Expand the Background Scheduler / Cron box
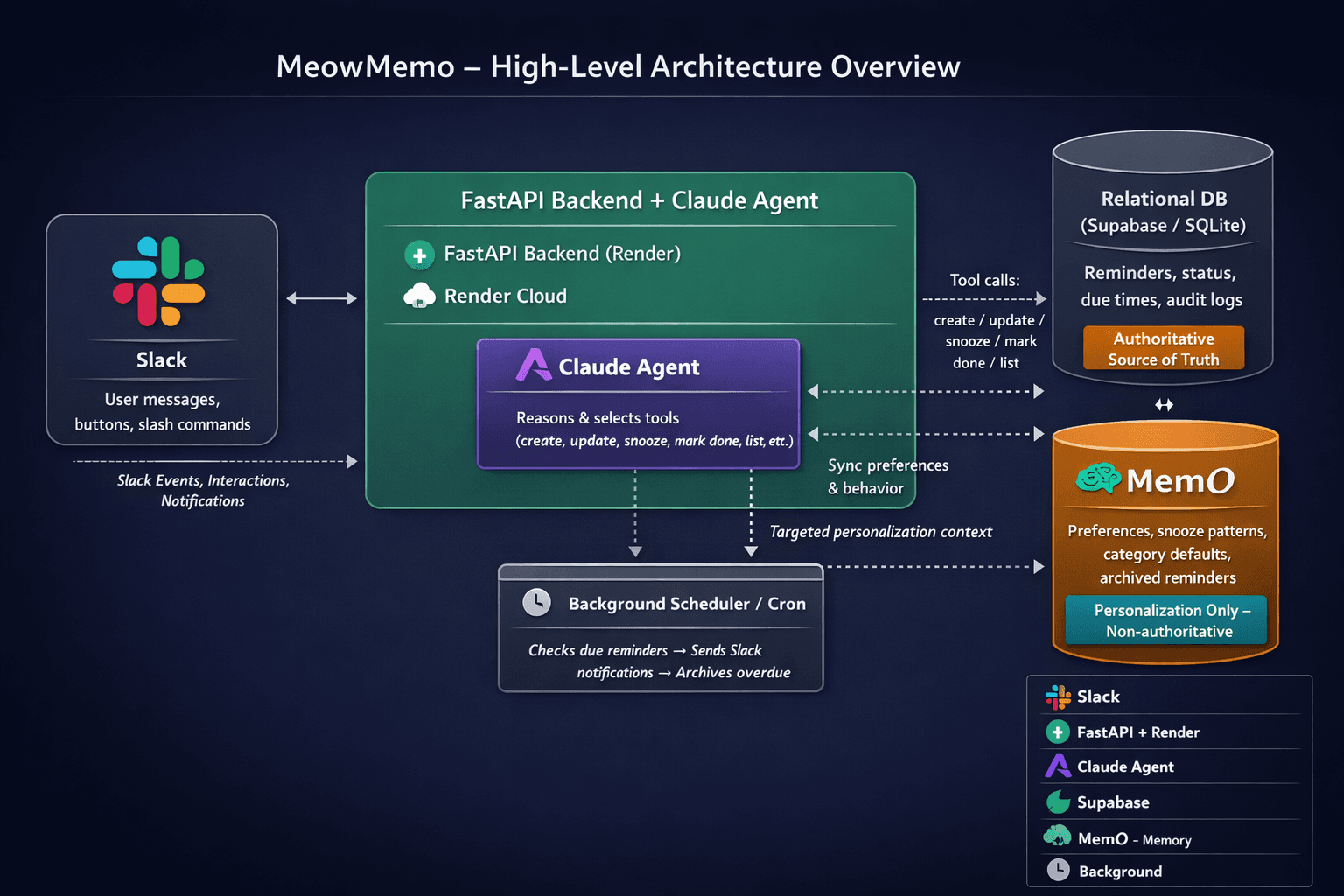 pos(661,628)
